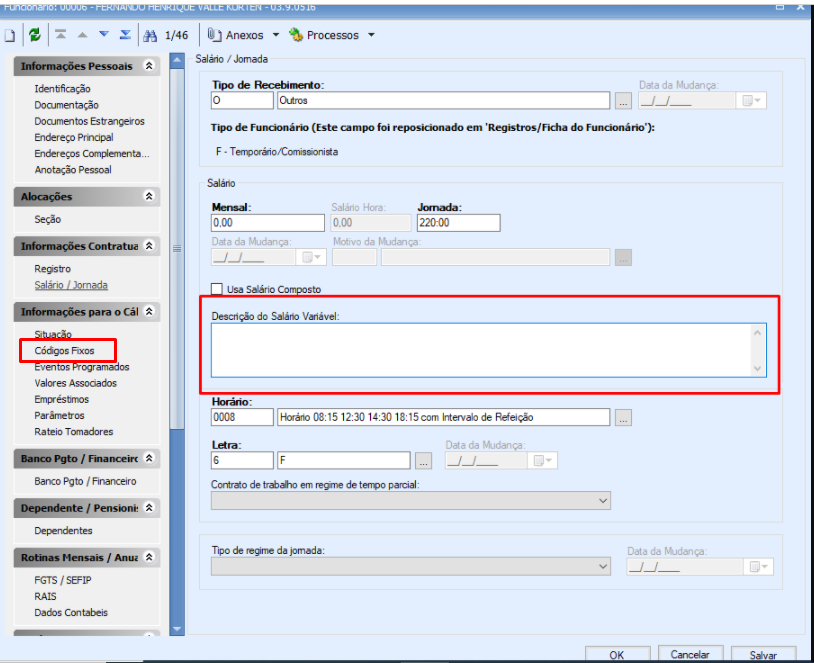The width and height of the screenshot is (814, 663).
Task: Open Processos dropdown arrow
Action: tap(371, 35)
